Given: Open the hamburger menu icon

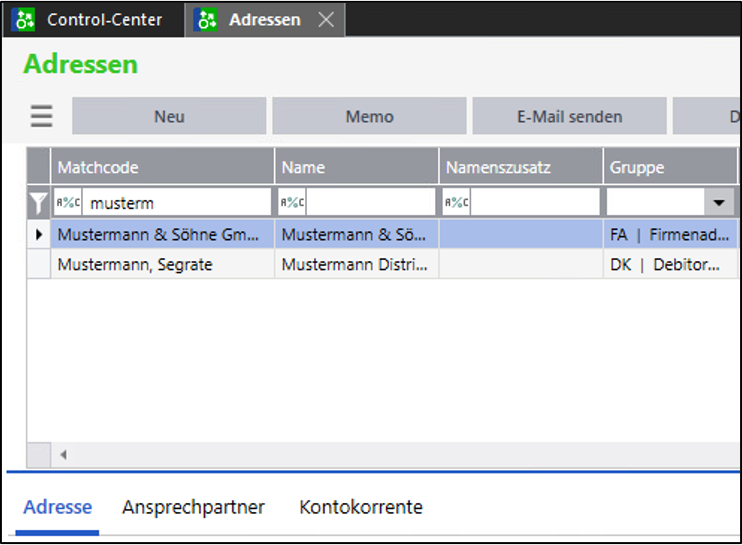Looking at the screenshot, I should coord(41,116).
